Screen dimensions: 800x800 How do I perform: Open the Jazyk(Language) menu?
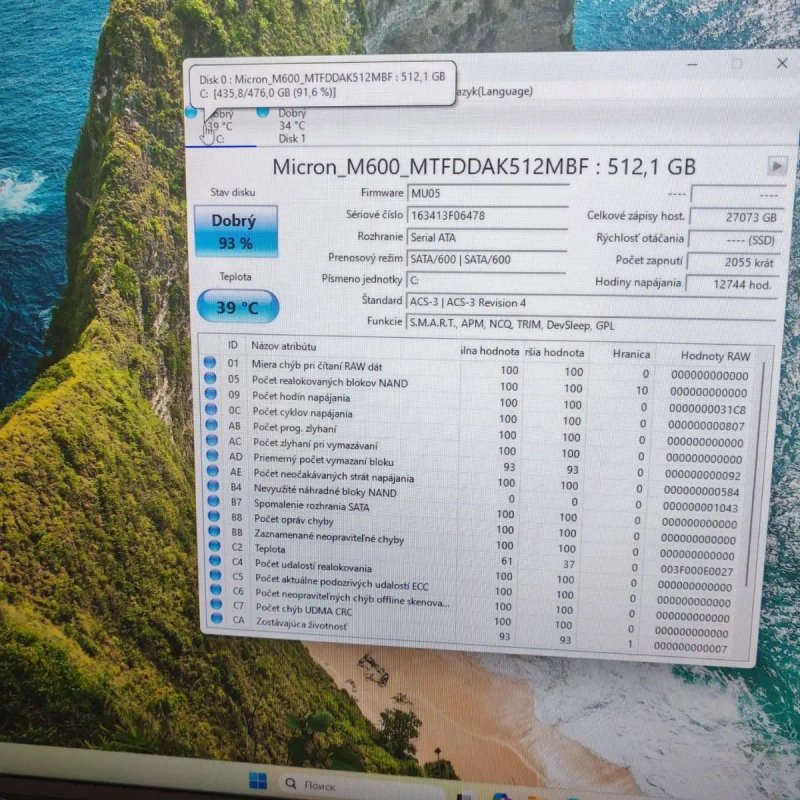click(x=493, y=92)
